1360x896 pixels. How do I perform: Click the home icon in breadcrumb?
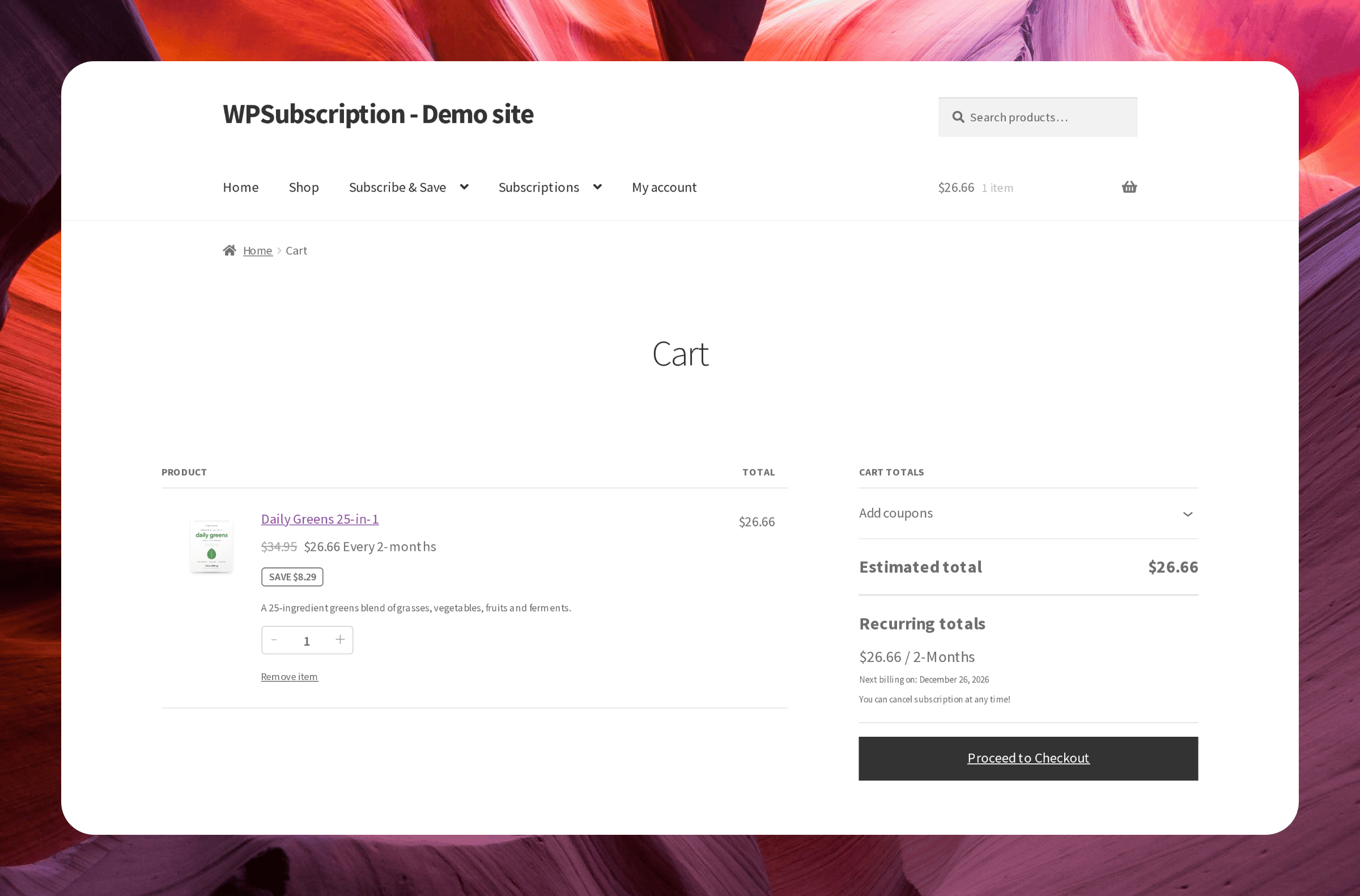[229, 250]
